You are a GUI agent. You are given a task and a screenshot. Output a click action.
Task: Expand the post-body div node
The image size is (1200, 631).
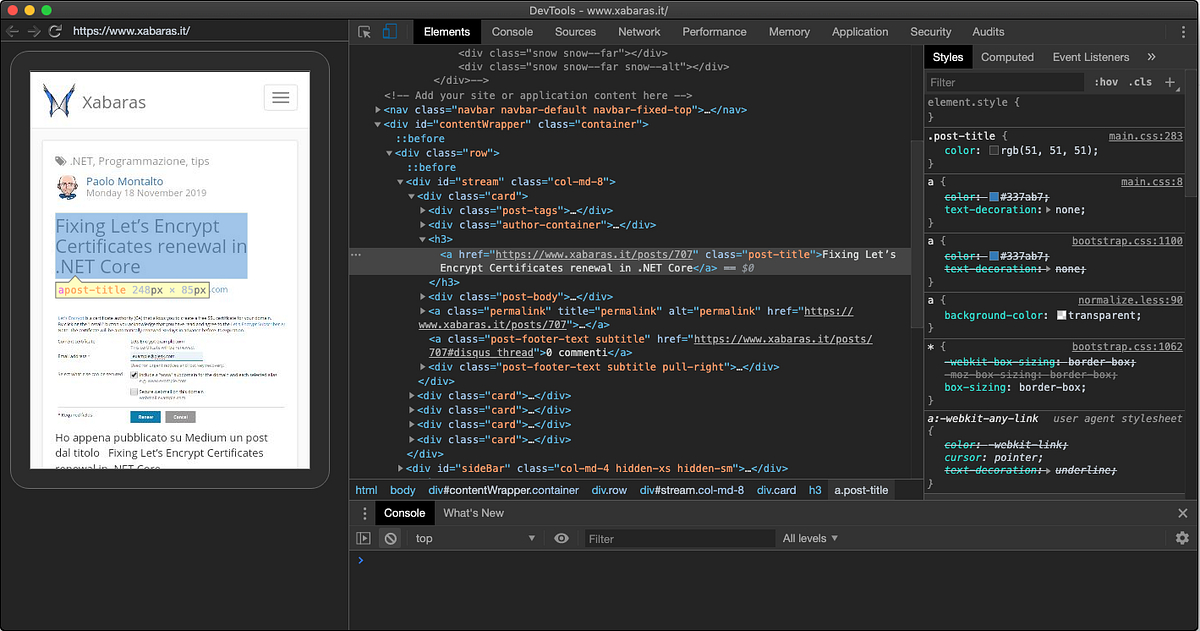(x=423, y=297)
